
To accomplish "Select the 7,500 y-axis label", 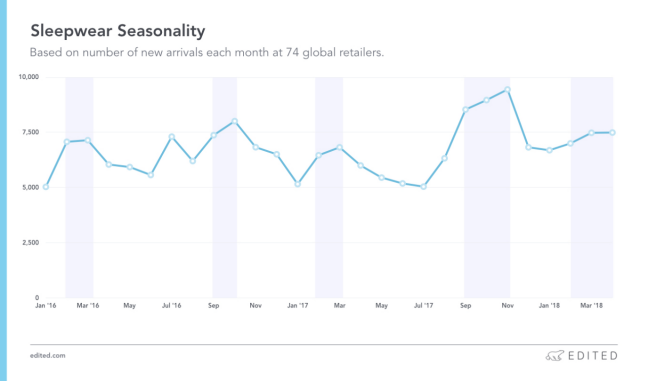I will point(31,132).
